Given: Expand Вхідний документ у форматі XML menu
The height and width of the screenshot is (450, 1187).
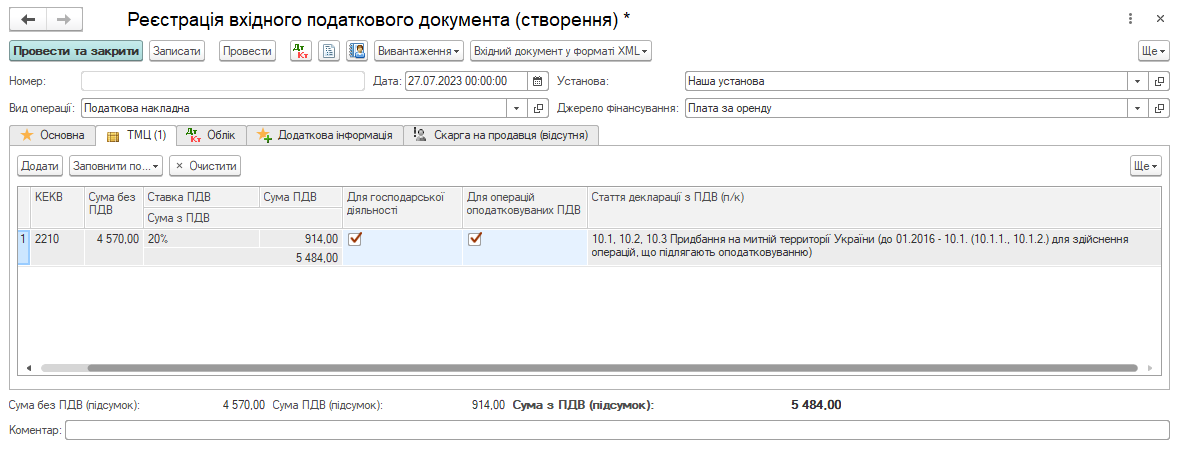Looking at the screenshot, I should coord(561,51).
